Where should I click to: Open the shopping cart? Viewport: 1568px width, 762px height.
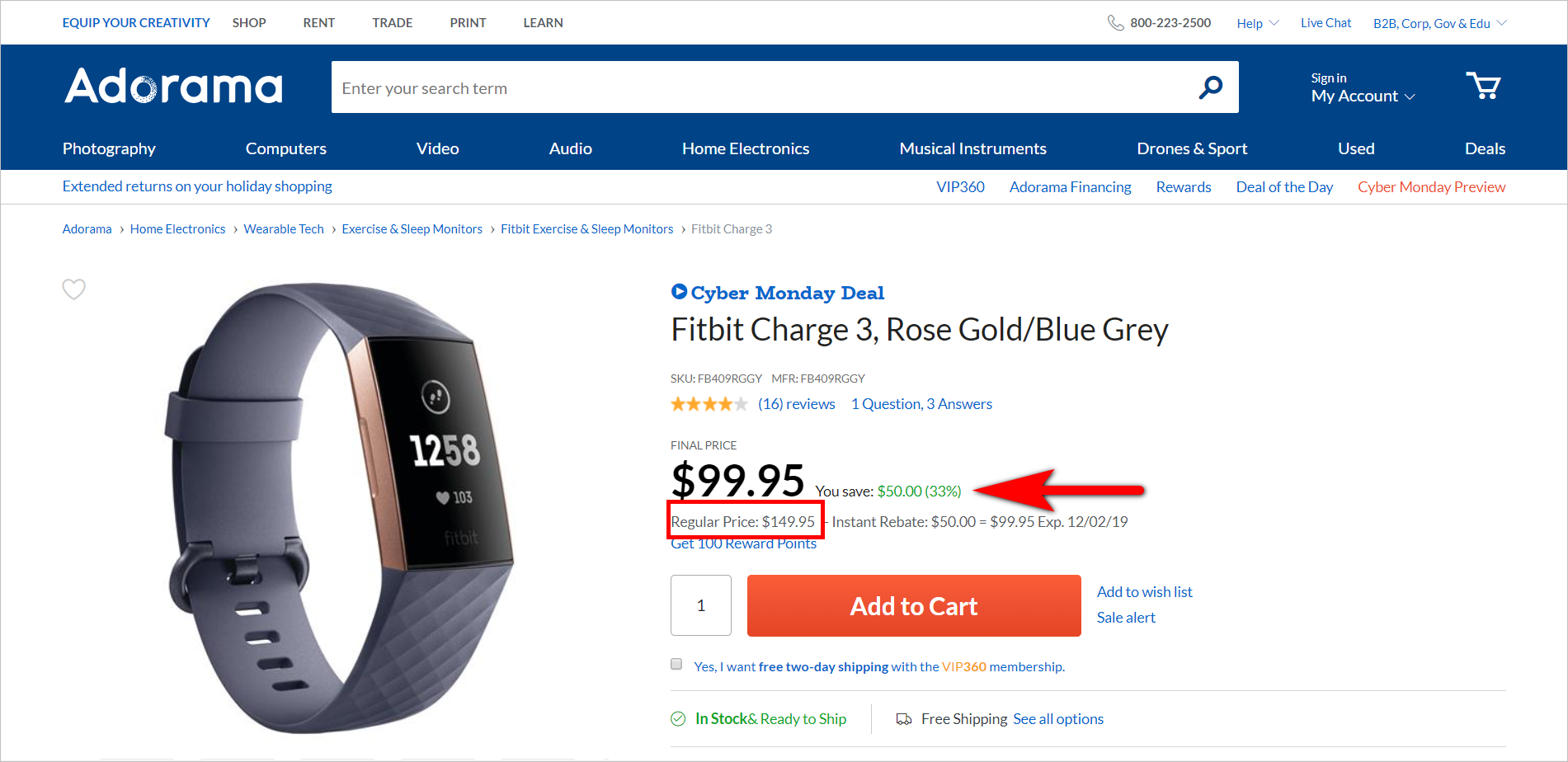point(1483,86)
